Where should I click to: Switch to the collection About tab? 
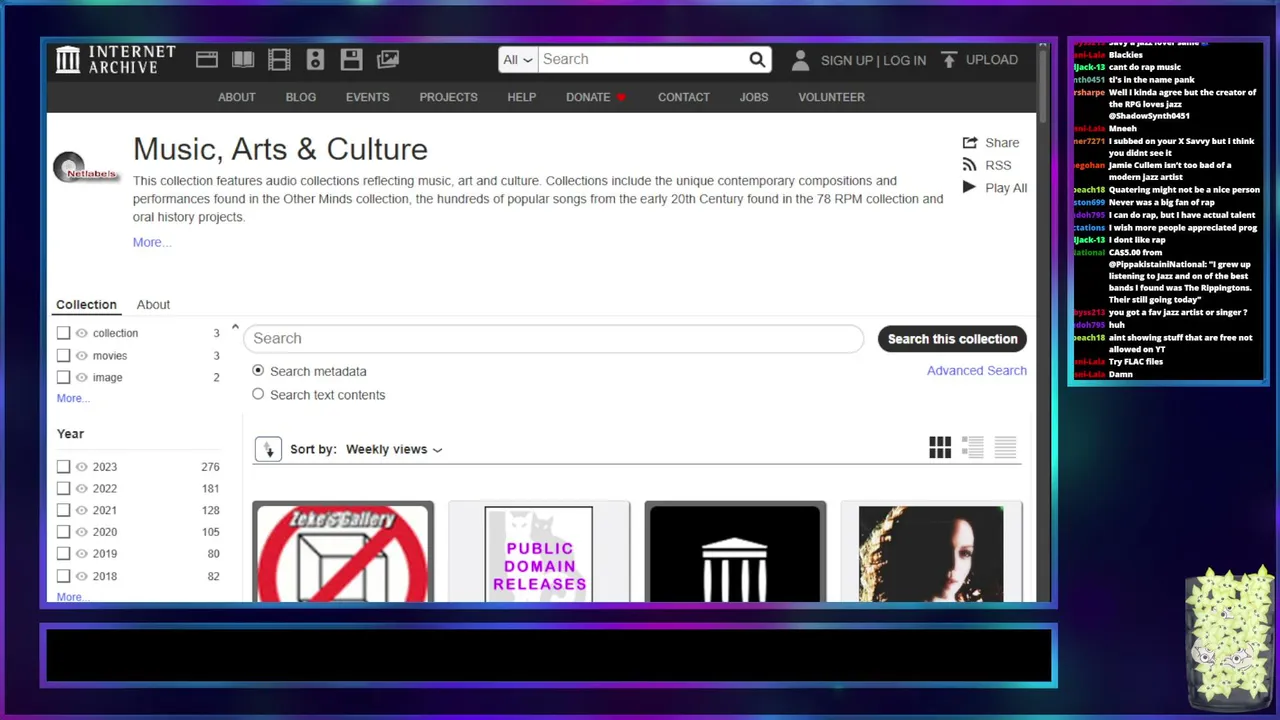[x=153, y=305]
